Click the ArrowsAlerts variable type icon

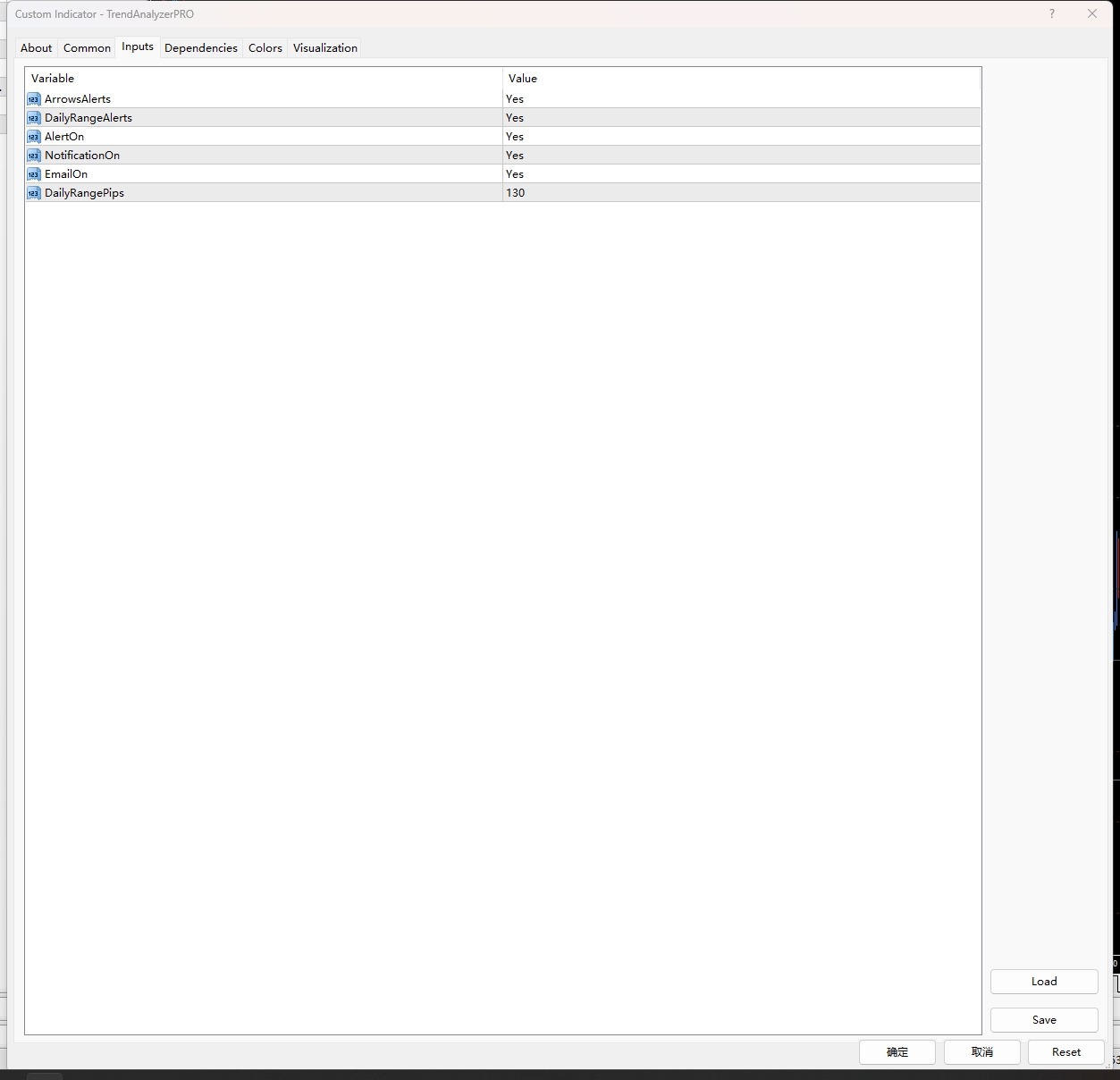(x=34, y=99)
